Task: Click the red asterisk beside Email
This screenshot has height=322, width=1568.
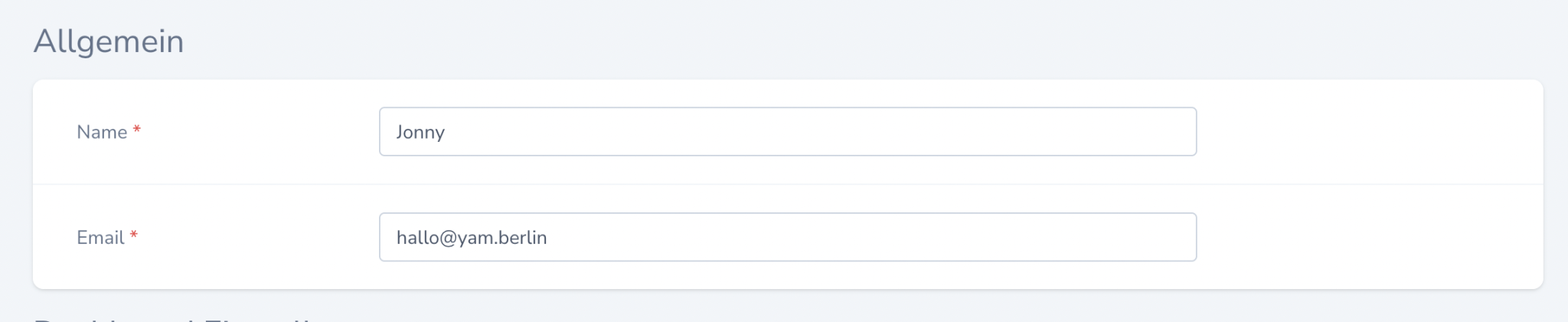Action: click(x=134, y=235)
